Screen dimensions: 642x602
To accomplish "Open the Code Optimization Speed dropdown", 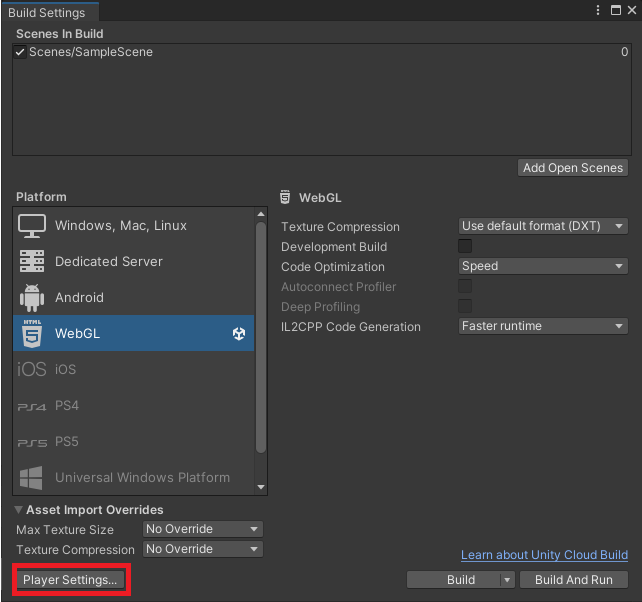I will click(543, 266).
